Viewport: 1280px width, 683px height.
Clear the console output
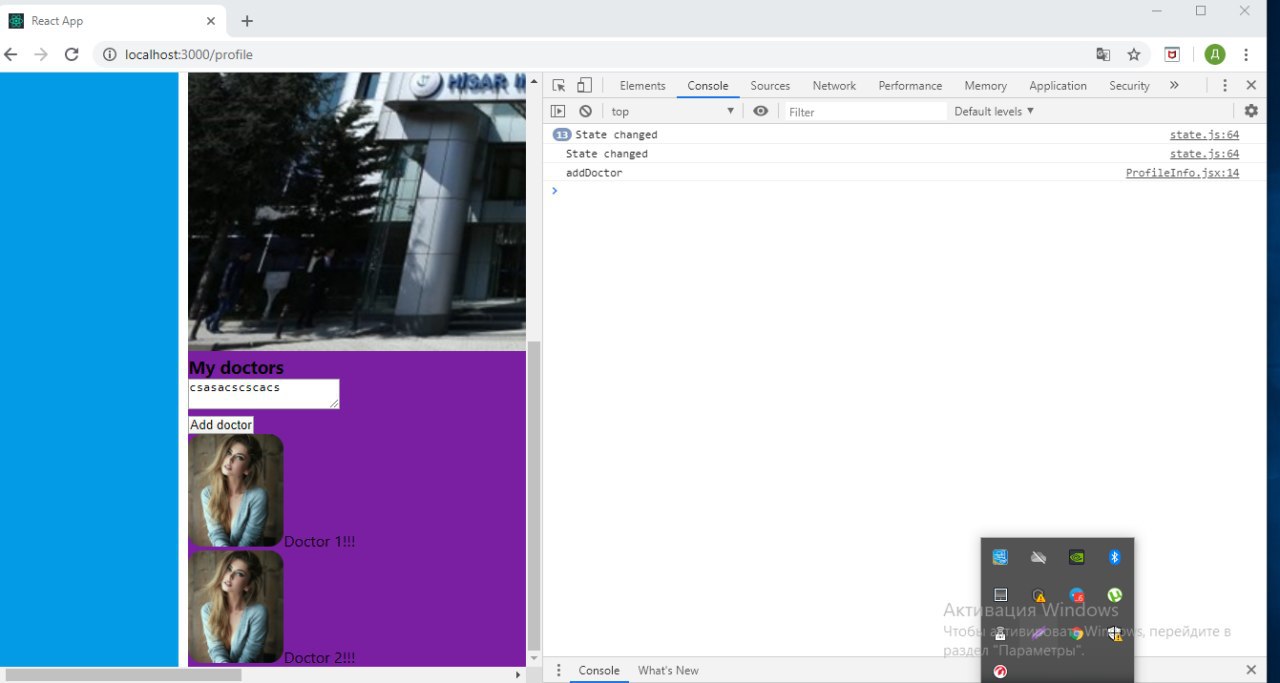pos(585,112)
